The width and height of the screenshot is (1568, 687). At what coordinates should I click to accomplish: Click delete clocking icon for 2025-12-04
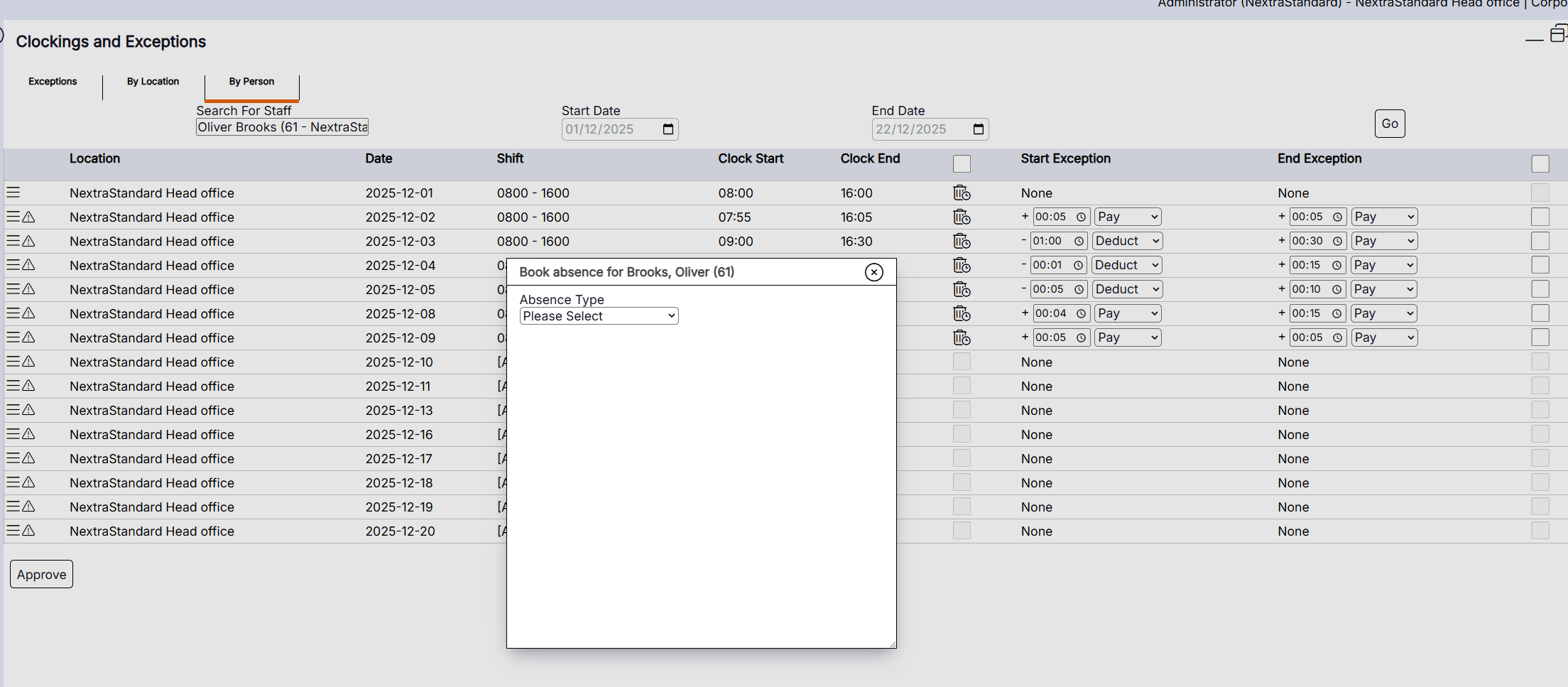pos(962,265)
